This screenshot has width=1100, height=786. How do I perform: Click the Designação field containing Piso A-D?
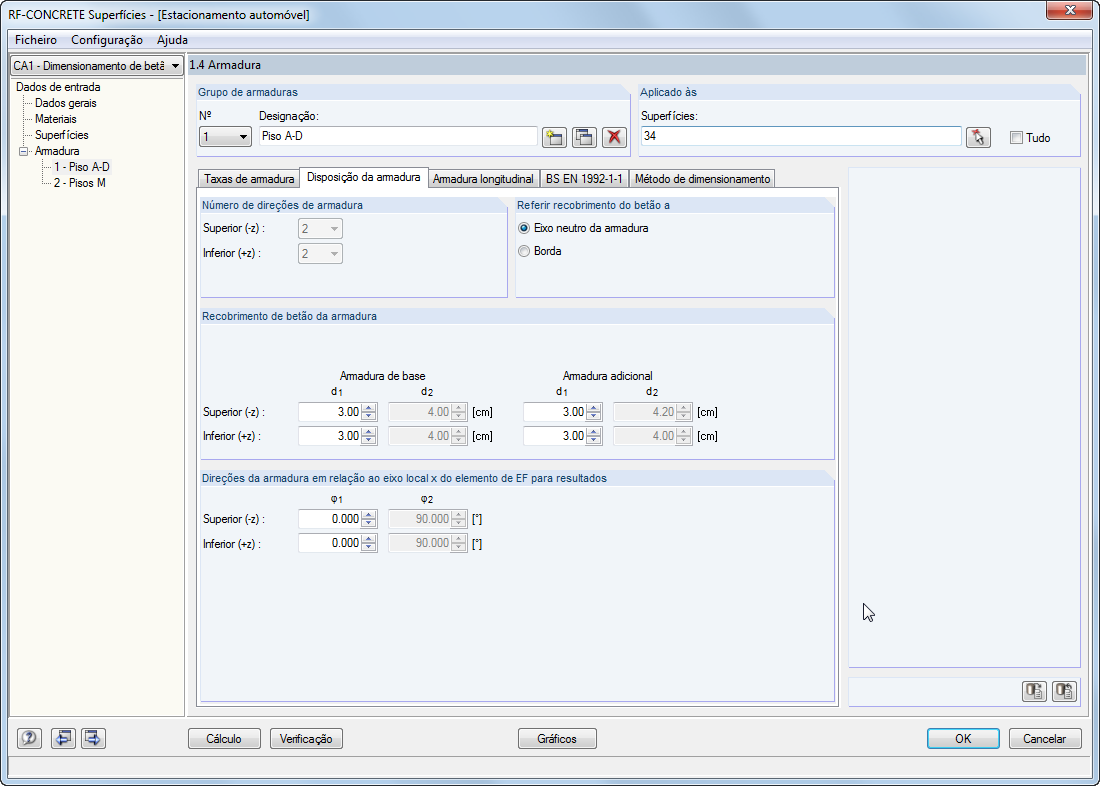(x=398, y=136)
